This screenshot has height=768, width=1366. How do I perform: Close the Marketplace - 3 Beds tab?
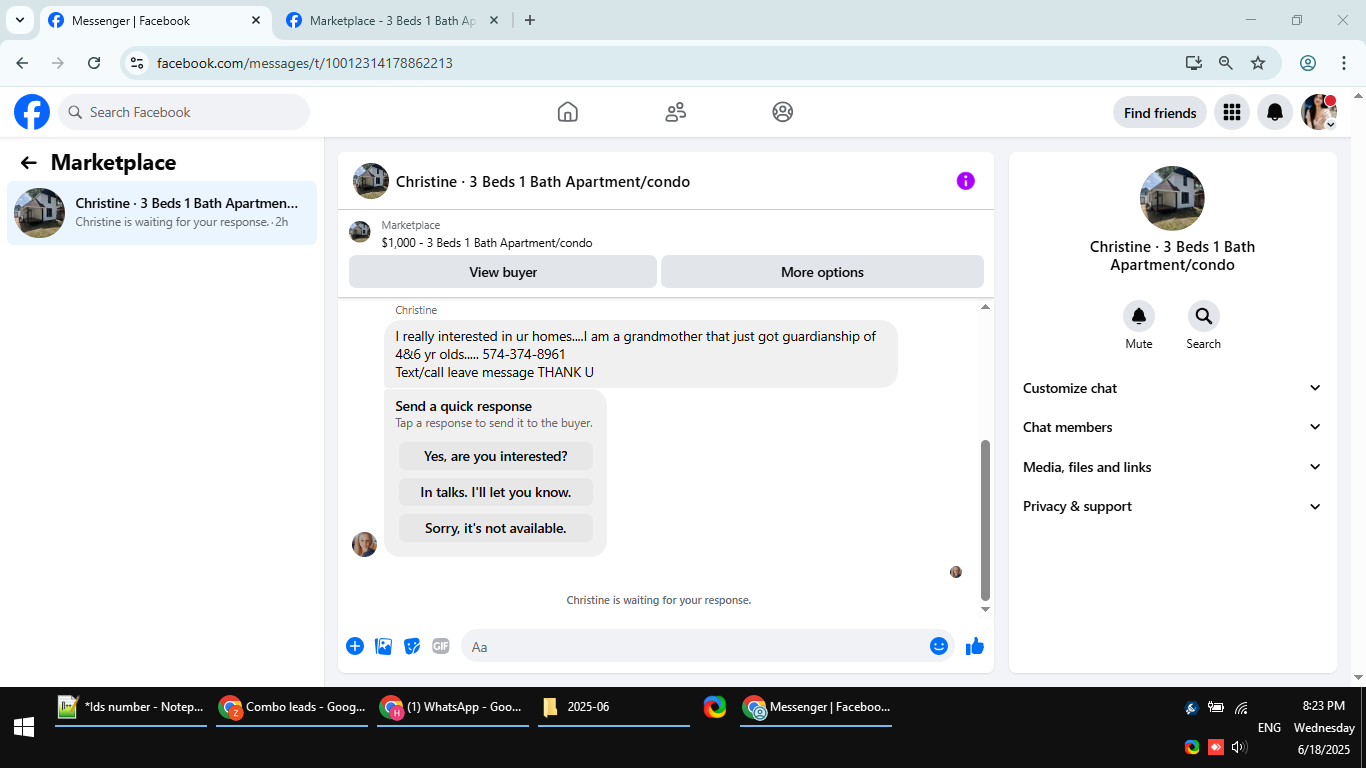click(x=493, y=20)
